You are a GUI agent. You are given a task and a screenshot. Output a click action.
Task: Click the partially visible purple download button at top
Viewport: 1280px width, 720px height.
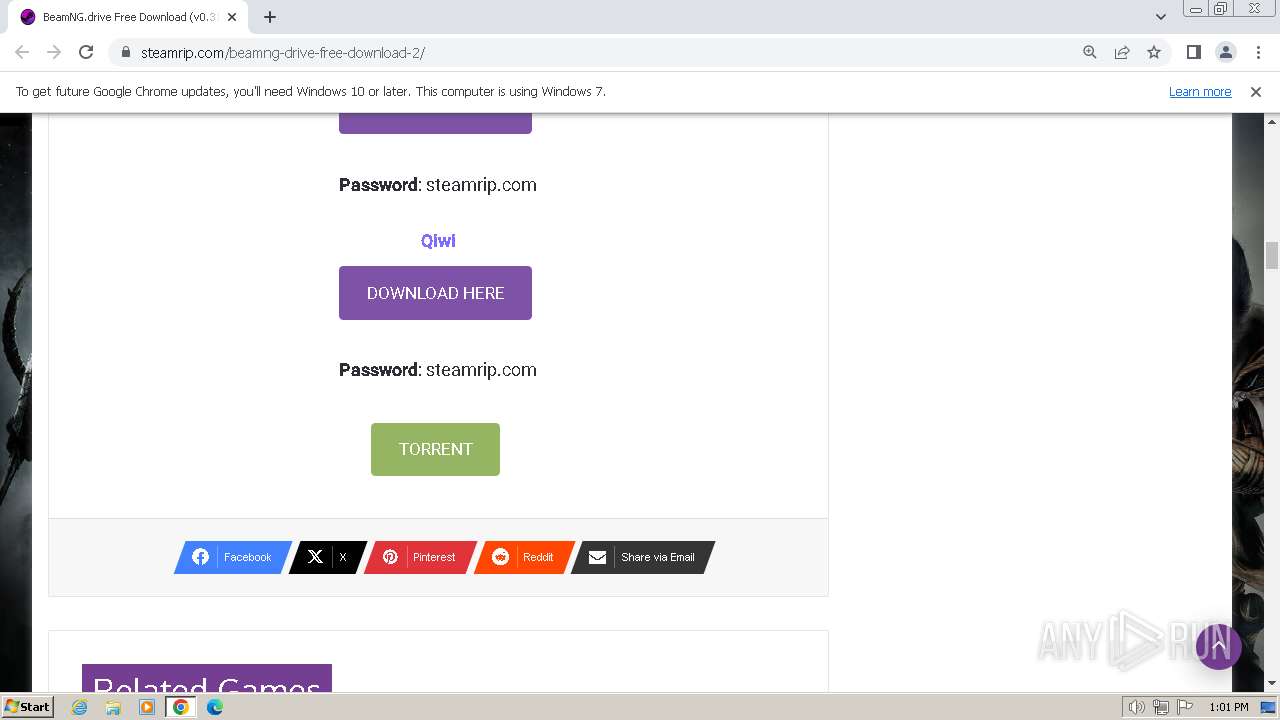pos(435,123)
